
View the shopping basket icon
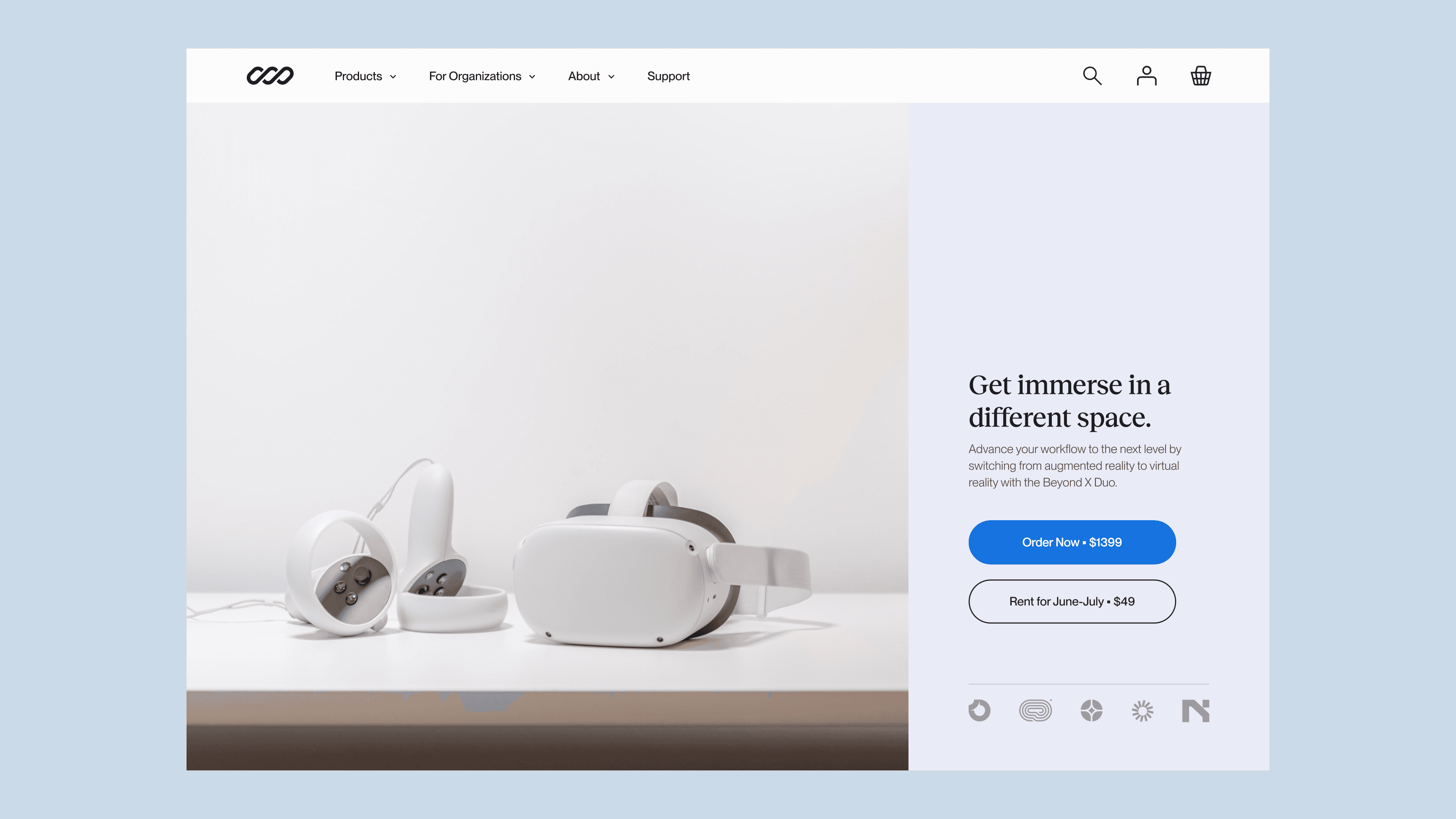click(x=1200, y=76)
